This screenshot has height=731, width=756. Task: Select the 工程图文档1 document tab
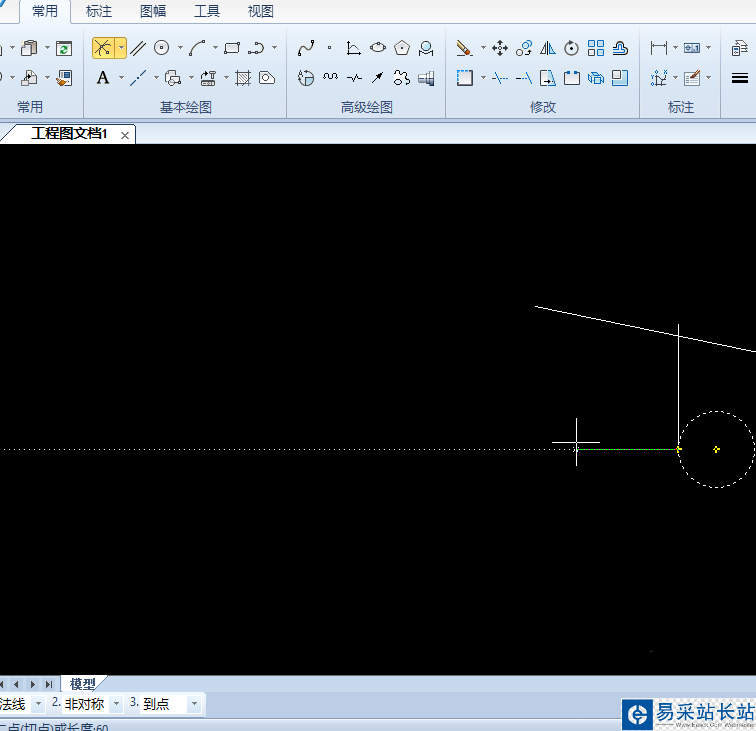[x=69, y=134]
